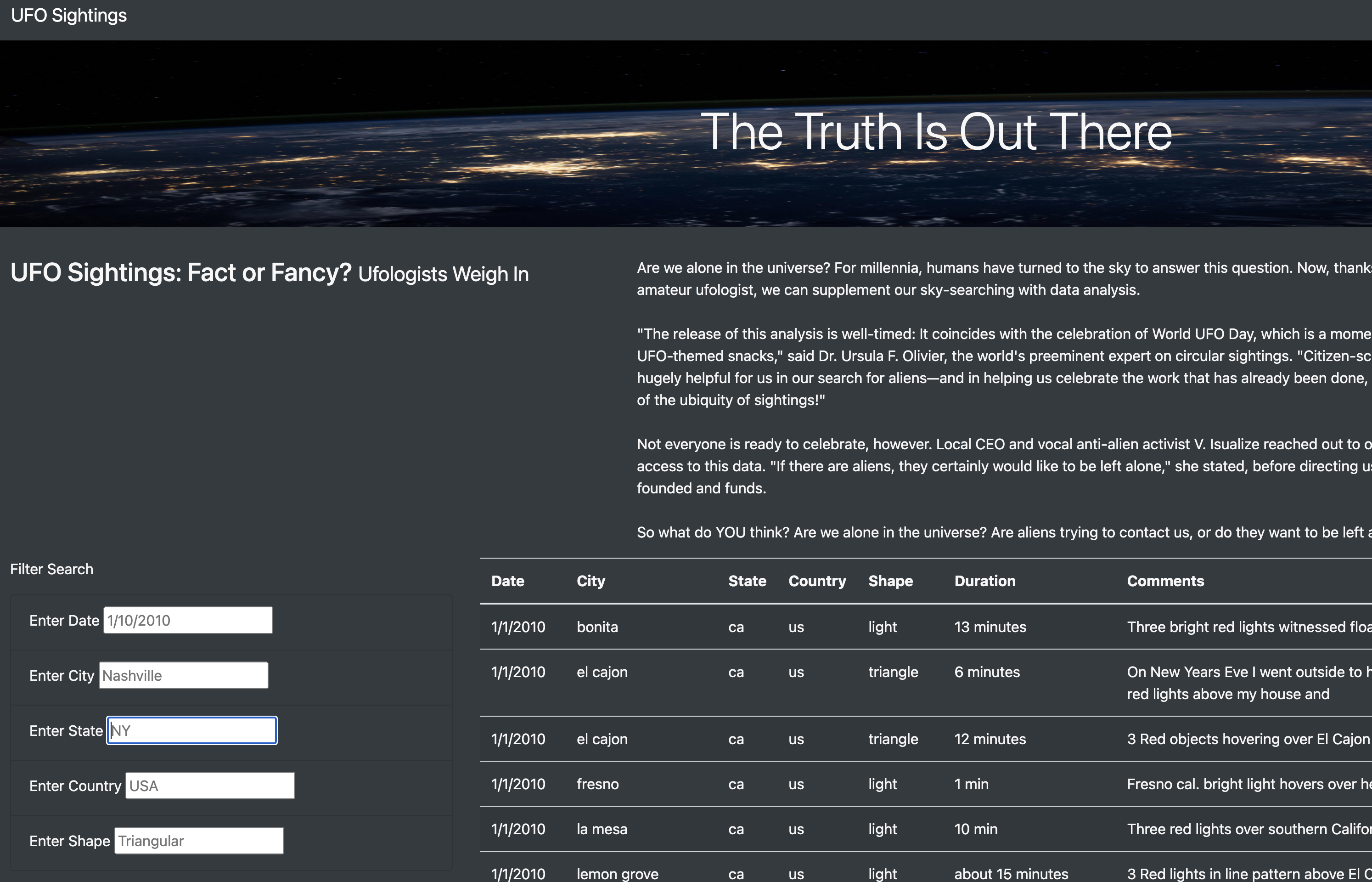Click the Enter Country input field
The height and width of the screenshot is (882, 1372).
coord(210,785)
